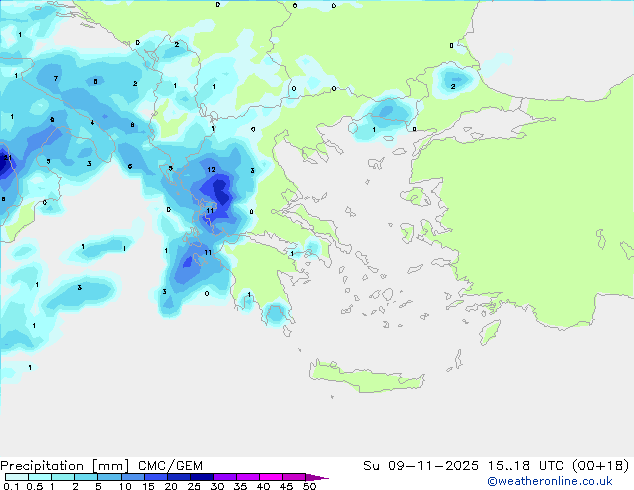Select the 40–45 mm magenta legend swatch
Image resolution: width=634 pixels, height=490 pixels.
coord(271,477)
